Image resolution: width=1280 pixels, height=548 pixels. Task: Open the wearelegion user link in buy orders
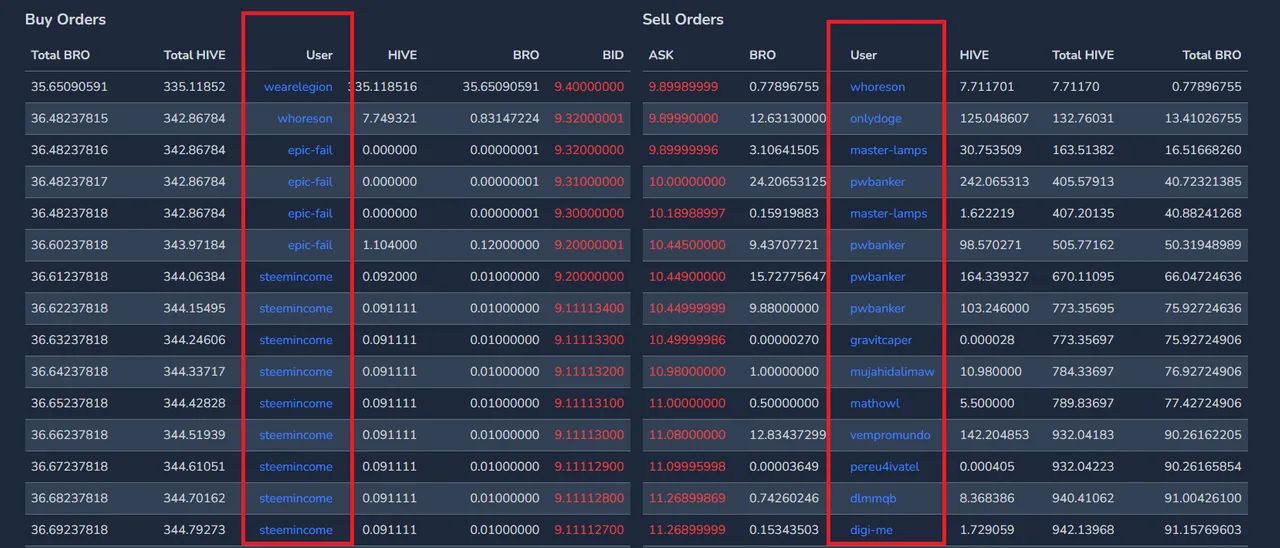pyautogui.click(x=298, y=87)
